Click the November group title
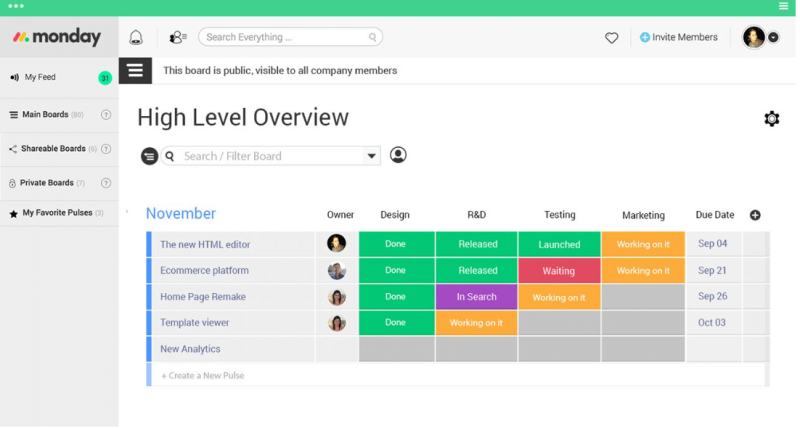Screen dimensions: 800x428 coord(181,213)
